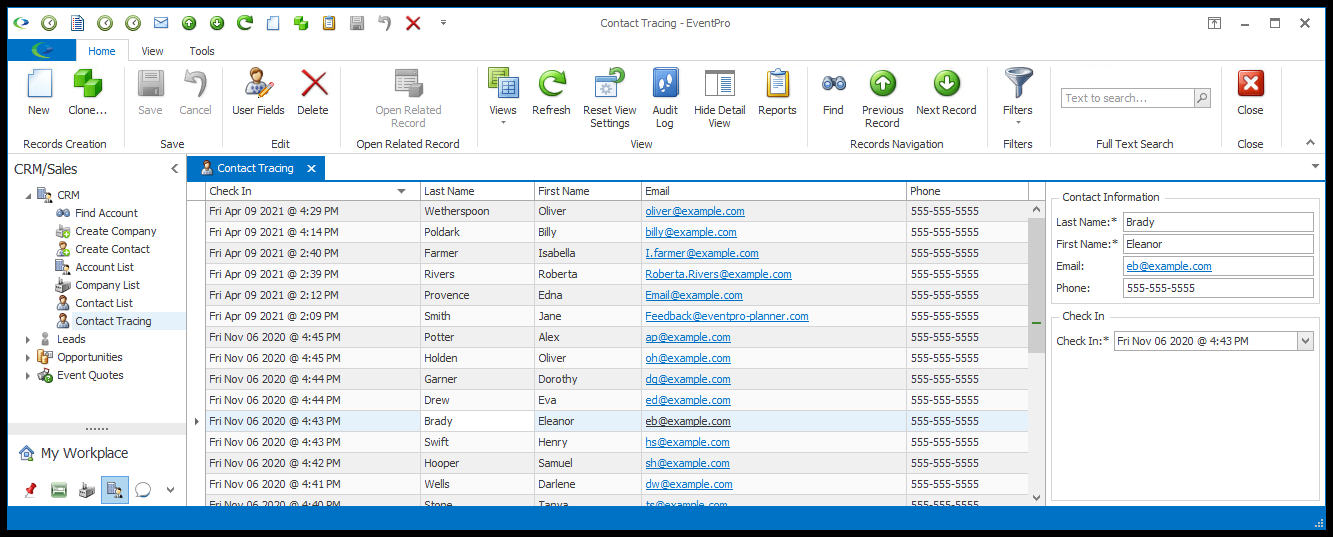The image size is (1333, 537).
Task: Select the Home ribbon tab
Action: click(x=102, y=51)
